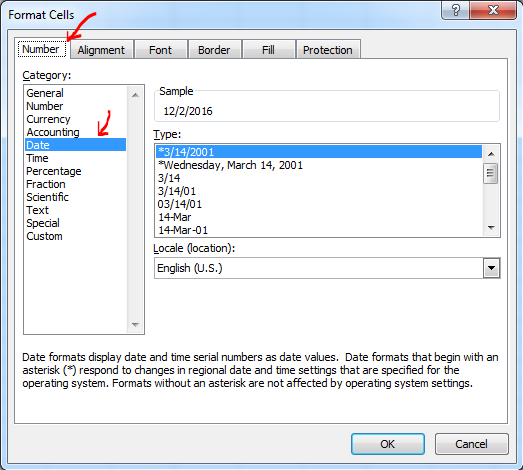Pick Percentage category
523x470 pixels.
(x=76, y=171)
